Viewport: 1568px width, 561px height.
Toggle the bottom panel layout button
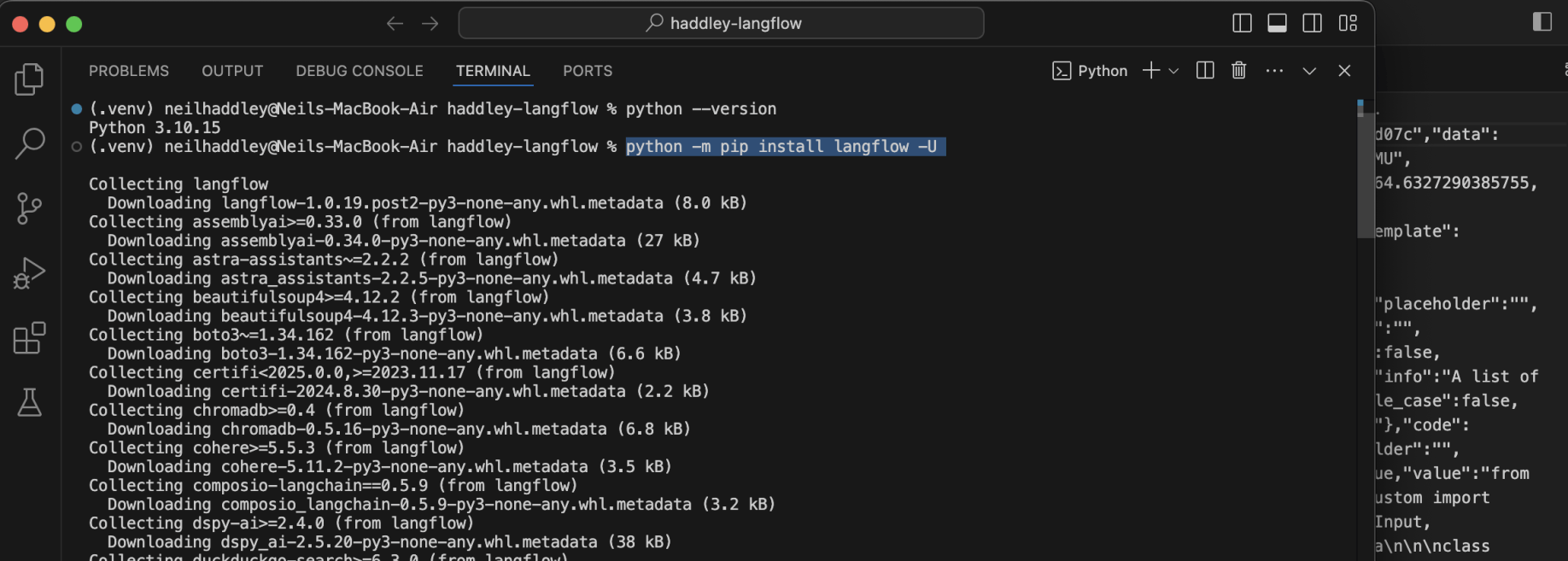coord(1277,23)
